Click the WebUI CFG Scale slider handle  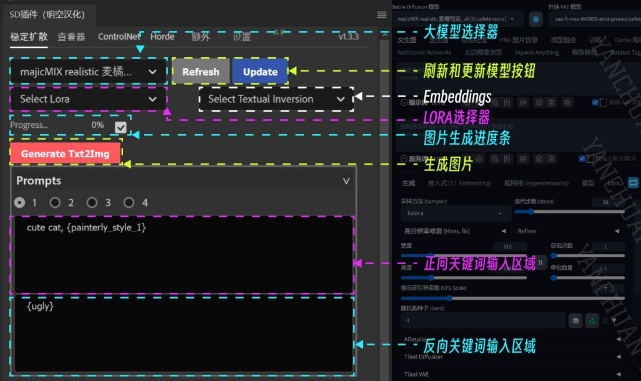449,298
